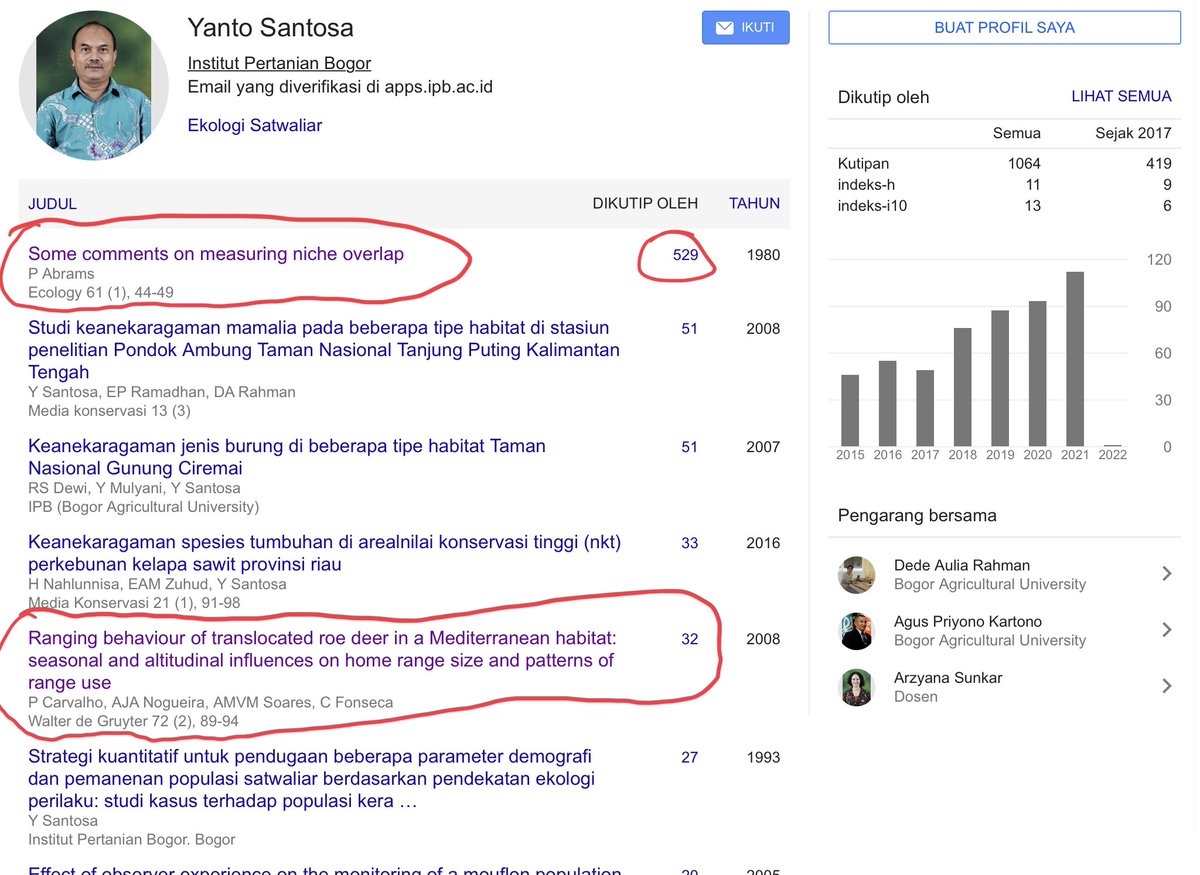Screen dimensions: 1200x875
Task: View 33 citations for the 2016 article
Action: click(x=689, y=543)
